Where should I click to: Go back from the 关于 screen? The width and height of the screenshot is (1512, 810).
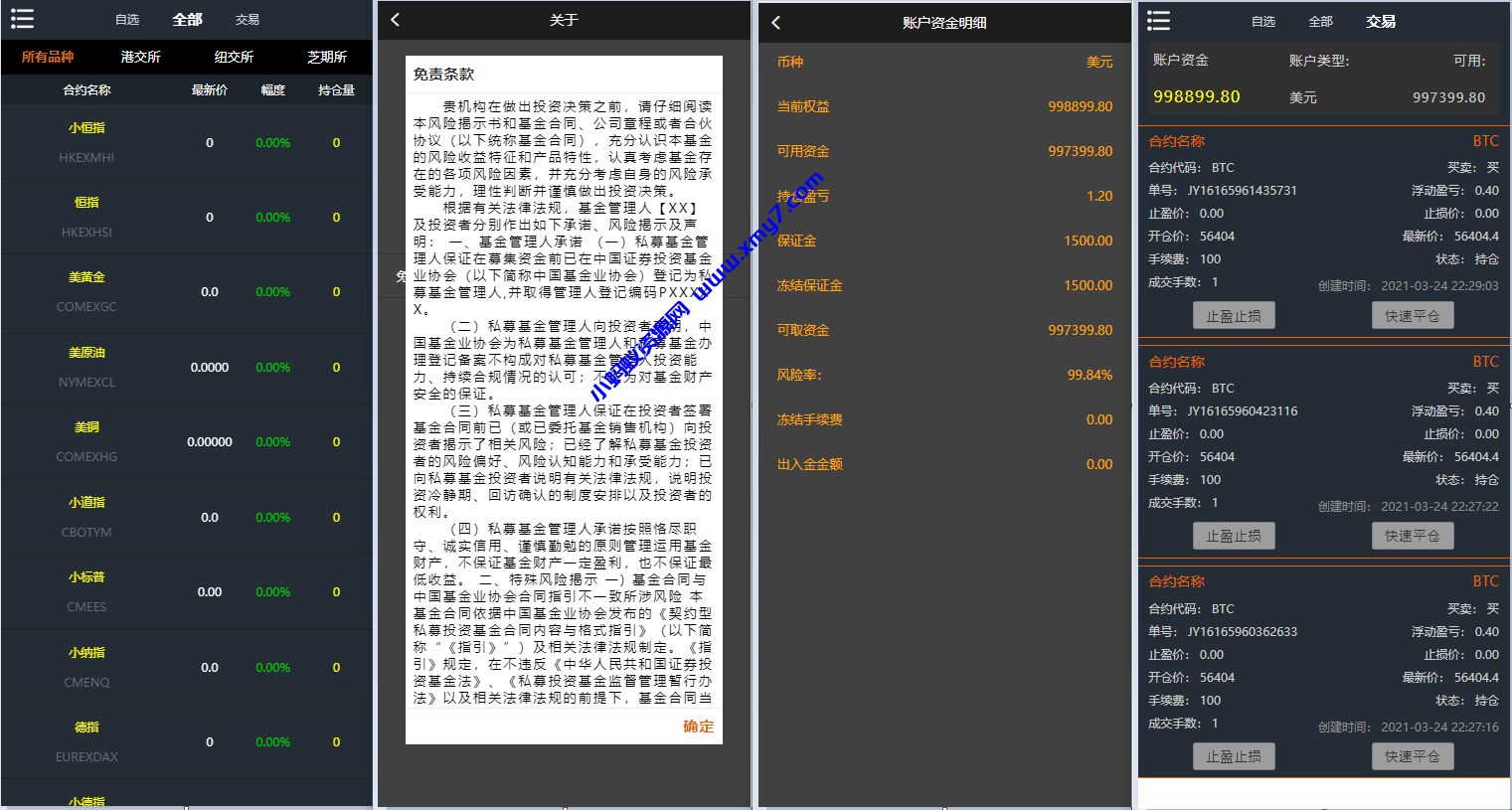tap(395, 19)
